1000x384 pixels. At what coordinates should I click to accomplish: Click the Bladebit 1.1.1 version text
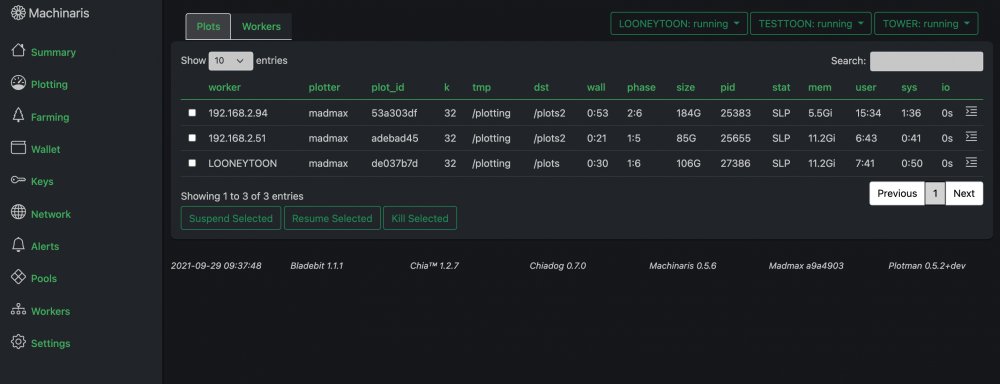[317, 265]
